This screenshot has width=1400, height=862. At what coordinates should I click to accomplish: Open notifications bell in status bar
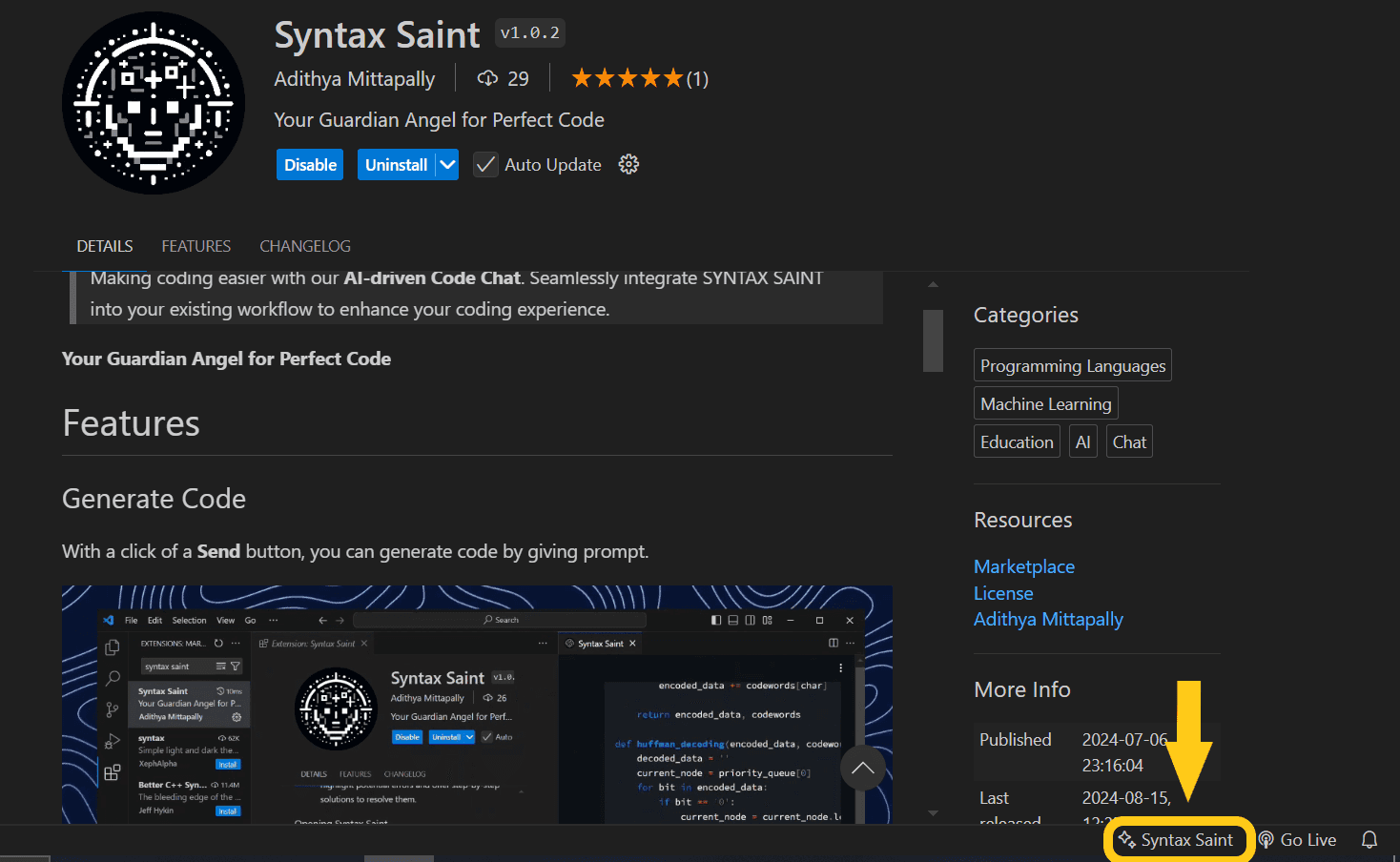1369,840
